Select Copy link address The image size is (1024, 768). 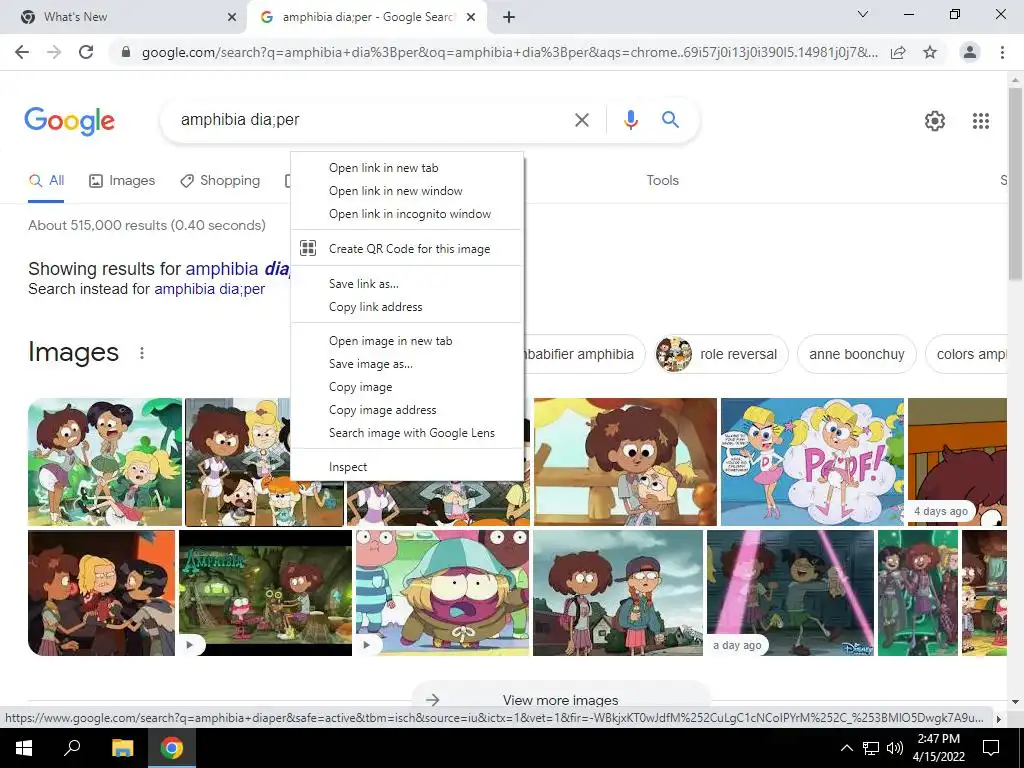point(407,307)
